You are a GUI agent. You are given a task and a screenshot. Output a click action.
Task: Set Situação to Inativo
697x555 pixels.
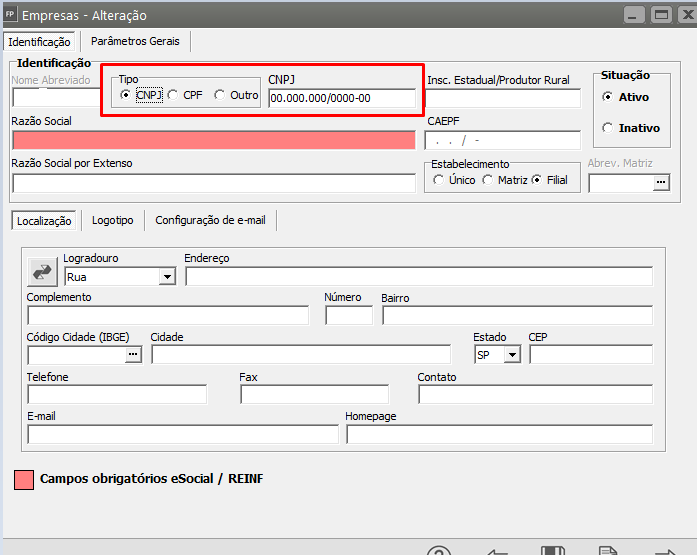(x=608, y=128)
